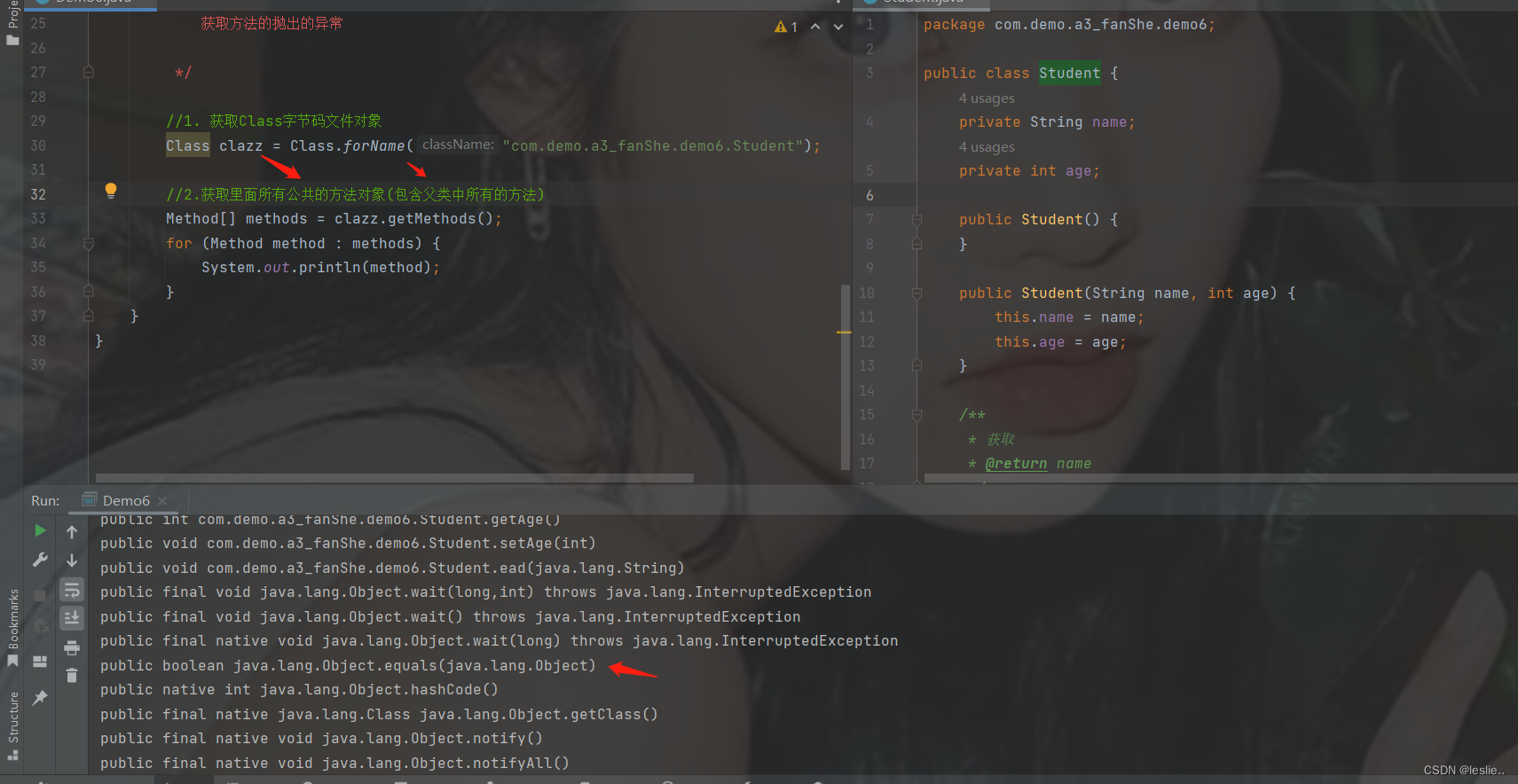The image size is (1518, 784).
Task: Click the forName method call
Action: (x=374, y=145)
